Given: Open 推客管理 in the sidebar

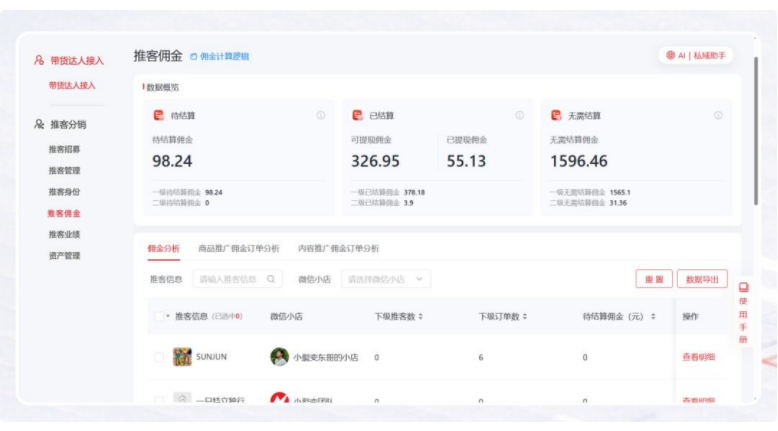Looking at the screenshot, I should [x=64, y=170].
